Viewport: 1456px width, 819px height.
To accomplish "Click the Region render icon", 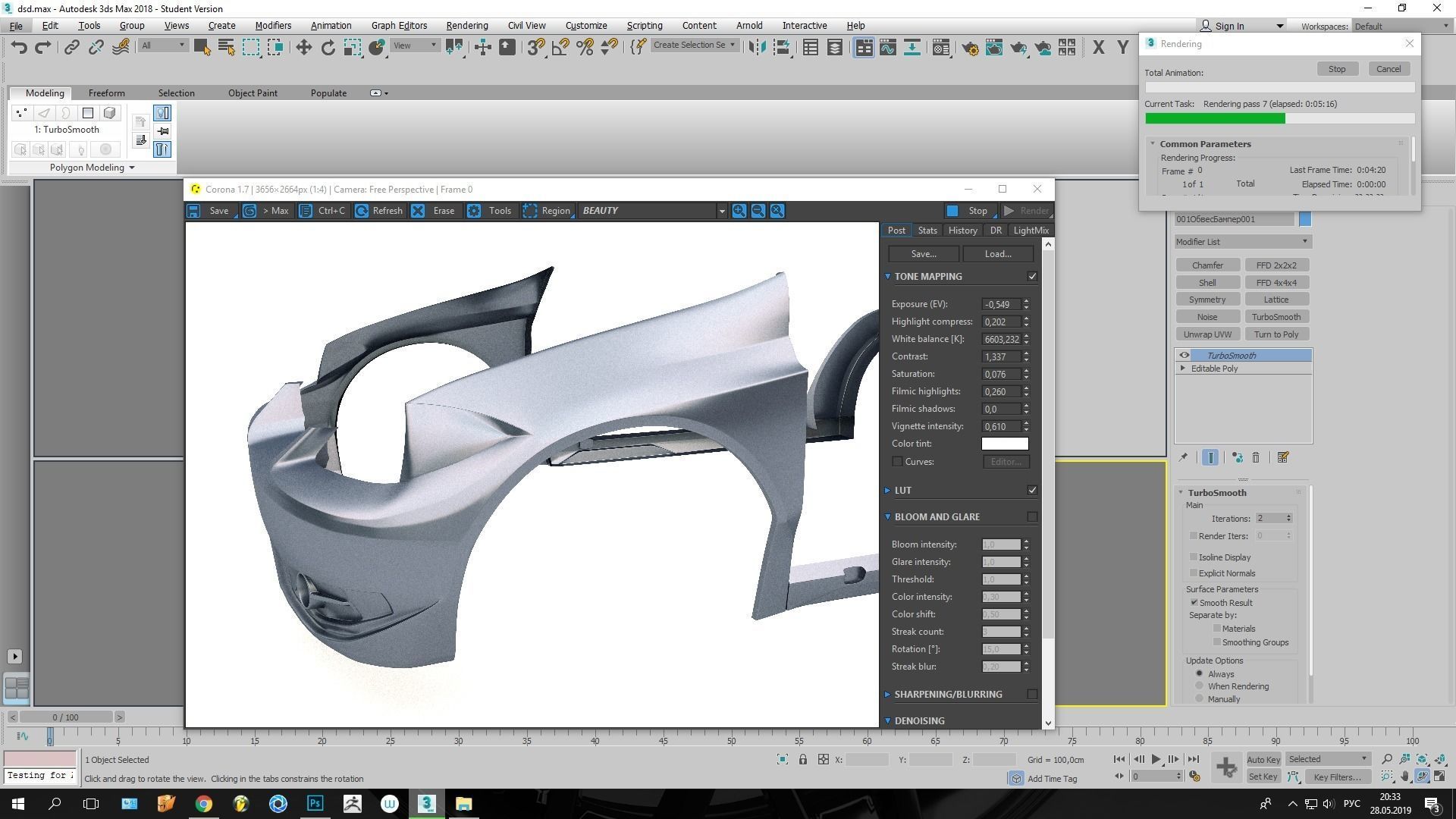I will pos(530,211).
